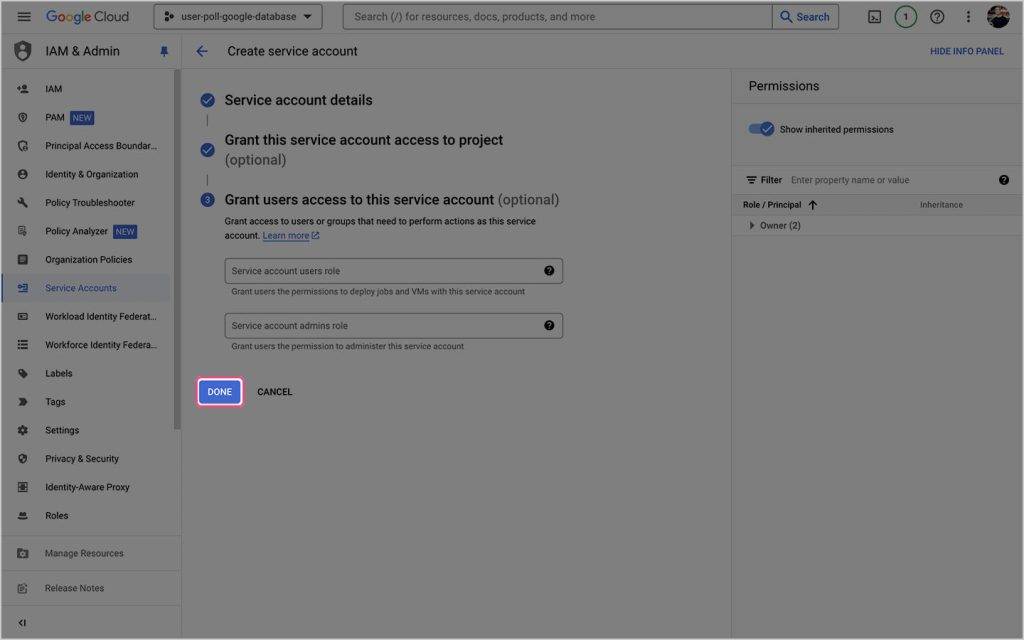Expand the Owner (2) row
Image resolution: width=1024 pixels, height=640 pixels.
point(752,225)
